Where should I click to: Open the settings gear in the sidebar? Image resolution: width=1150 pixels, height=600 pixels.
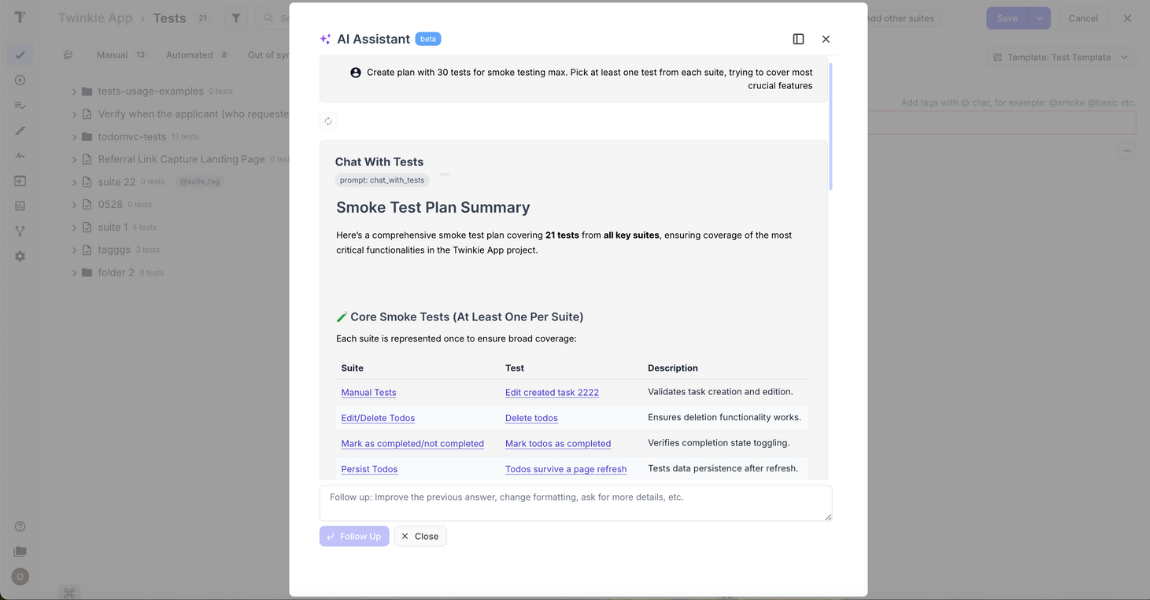pos(20,256)
